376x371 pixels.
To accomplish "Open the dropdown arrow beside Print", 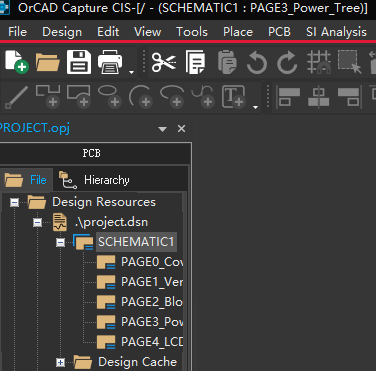I will tap(131, 72).
